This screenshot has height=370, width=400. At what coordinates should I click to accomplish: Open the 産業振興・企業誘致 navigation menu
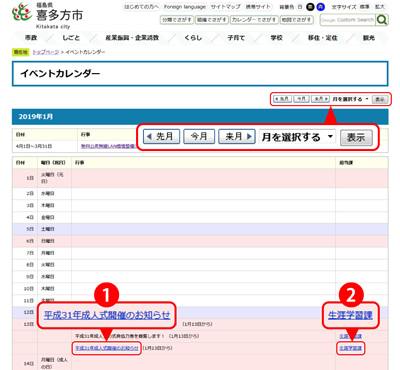132,38
